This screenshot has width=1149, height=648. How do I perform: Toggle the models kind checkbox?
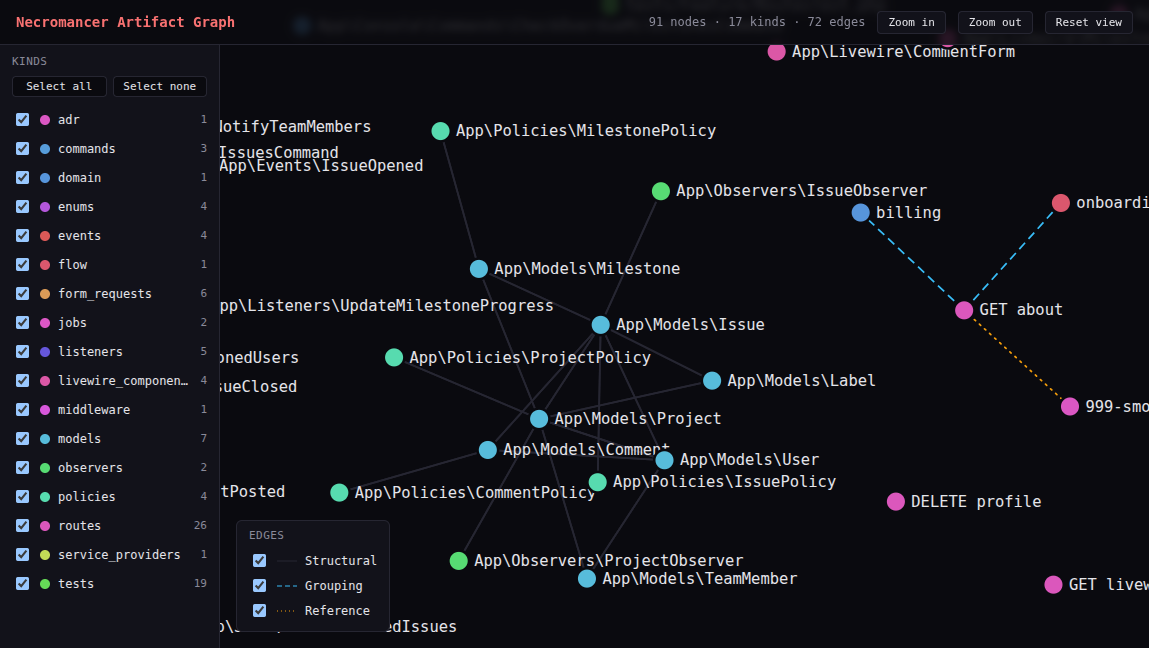coord(23,439)
